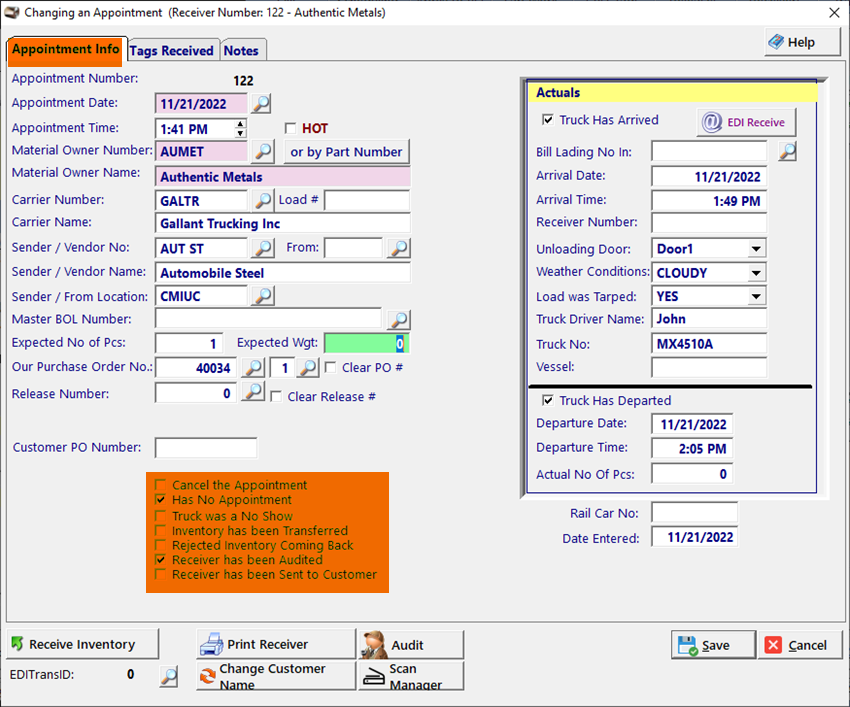Screen dimensions: 850x707
Task: Check Cancel the Appointment box
Action: pyautogui.click(x=160, y=485)
